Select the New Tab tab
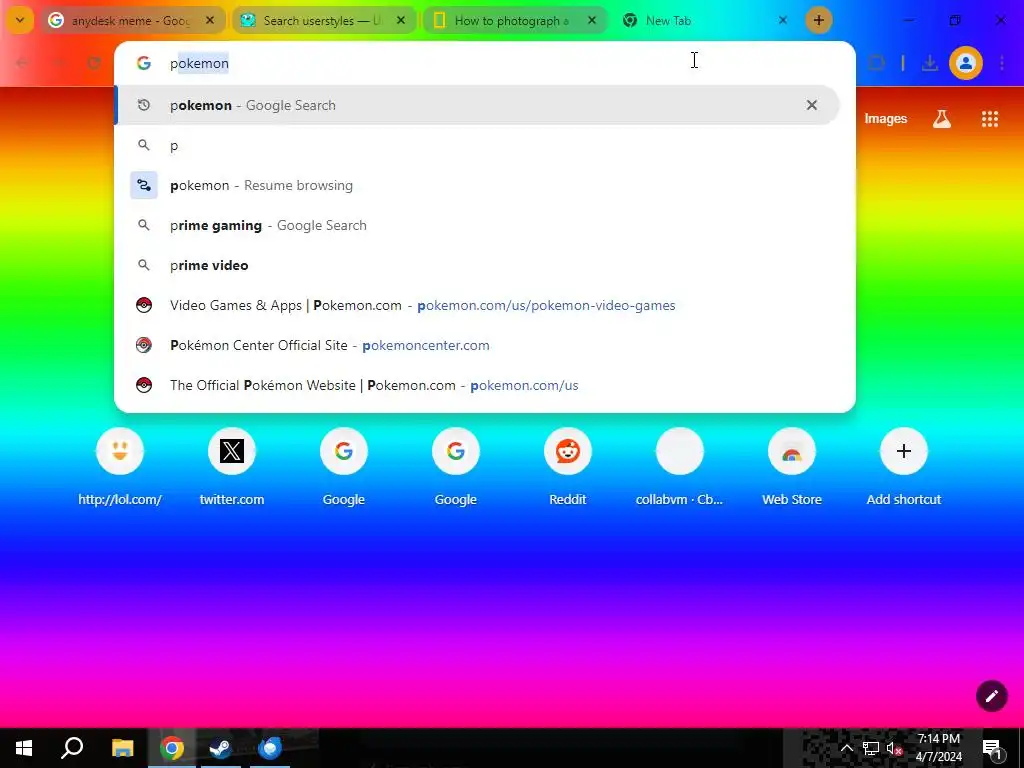1024x768 pixels. click(705, 21)
